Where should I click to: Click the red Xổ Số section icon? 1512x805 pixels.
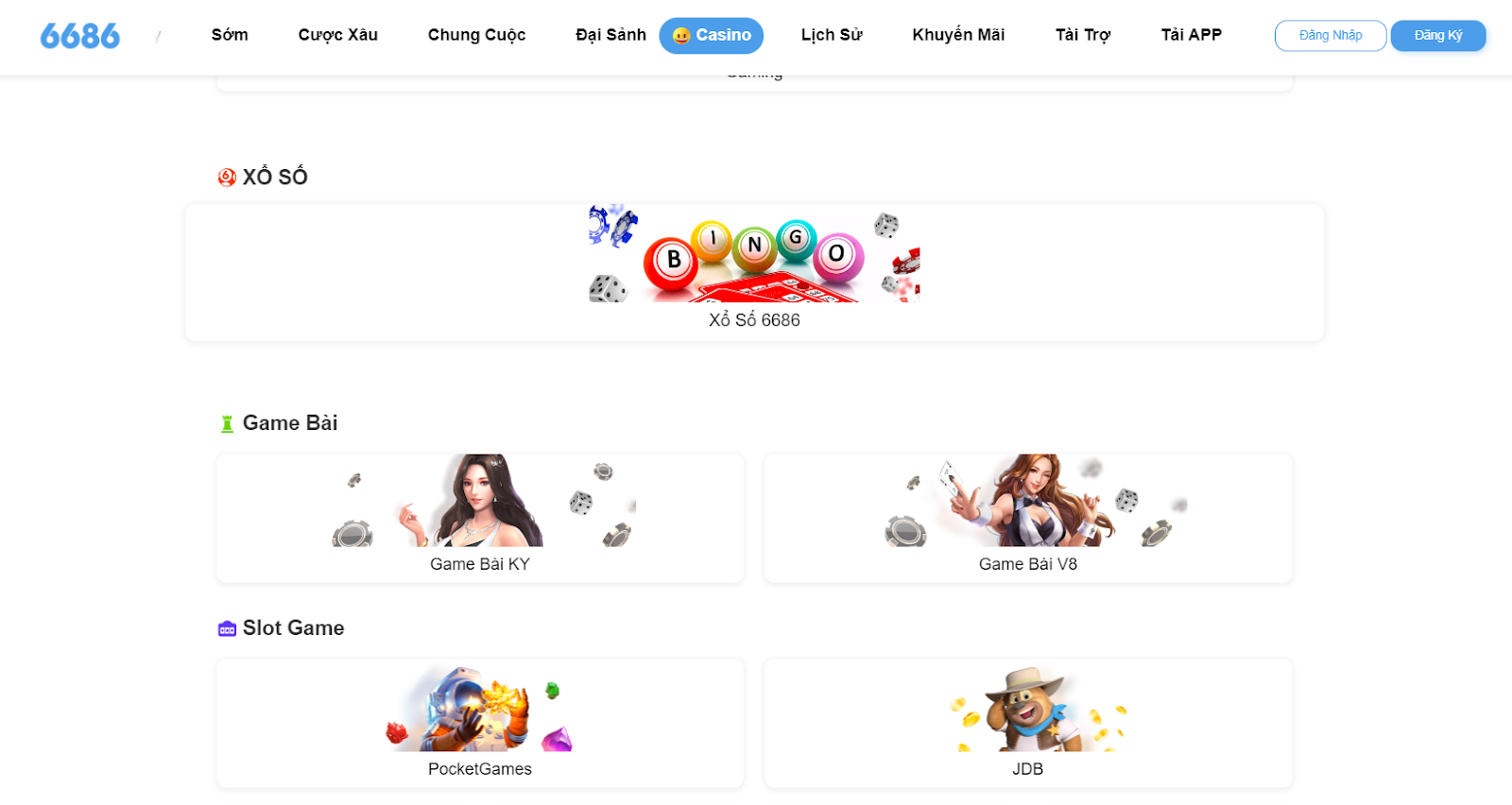(227, 177)
